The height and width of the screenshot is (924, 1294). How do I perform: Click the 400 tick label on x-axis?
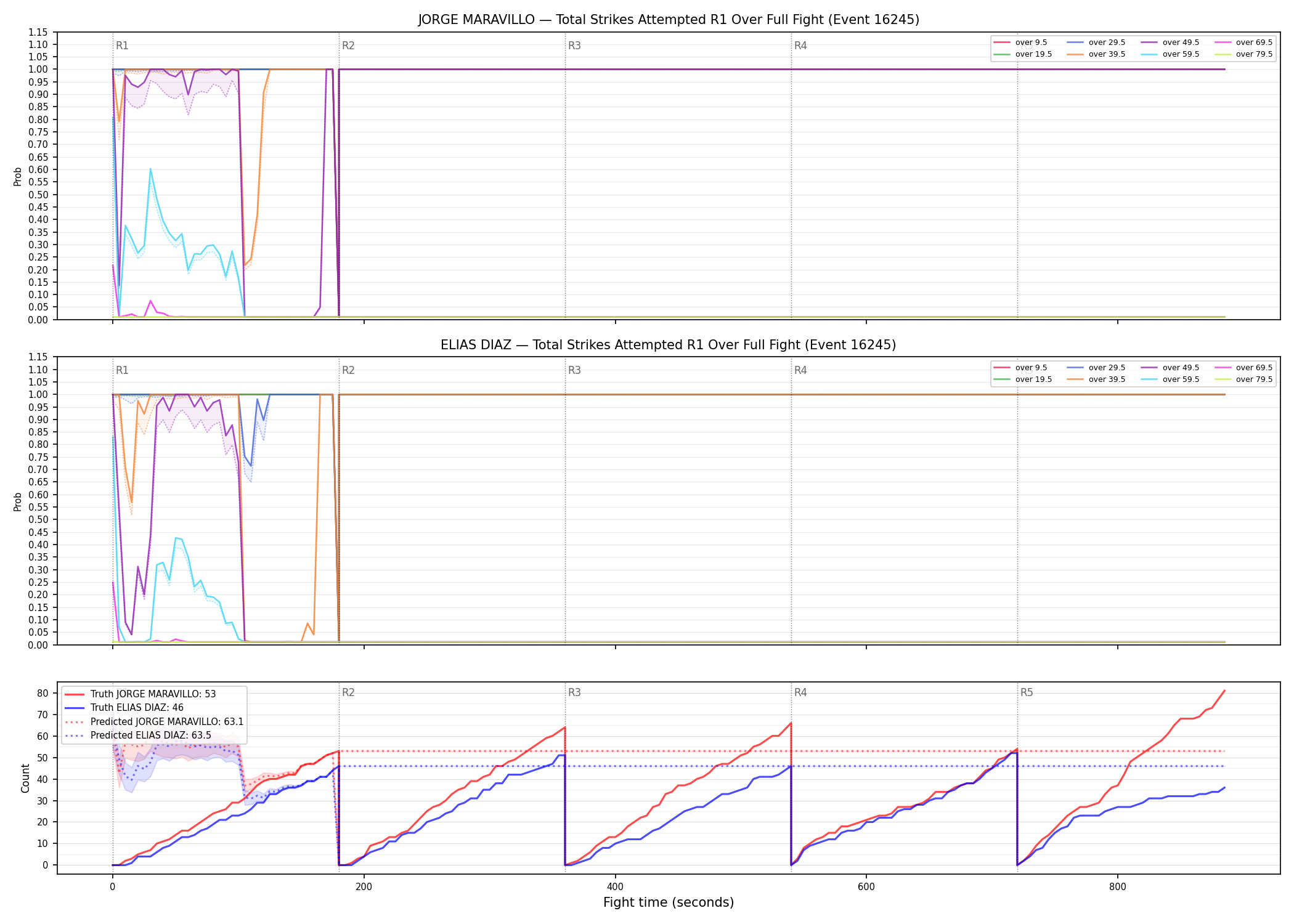[615, 887]
